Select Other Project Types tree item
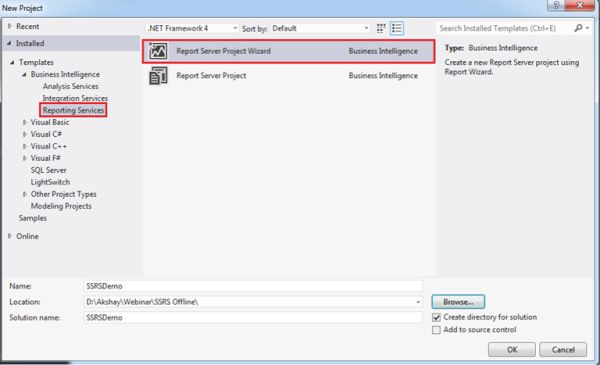Screen dimensions: 600x365 64,194
